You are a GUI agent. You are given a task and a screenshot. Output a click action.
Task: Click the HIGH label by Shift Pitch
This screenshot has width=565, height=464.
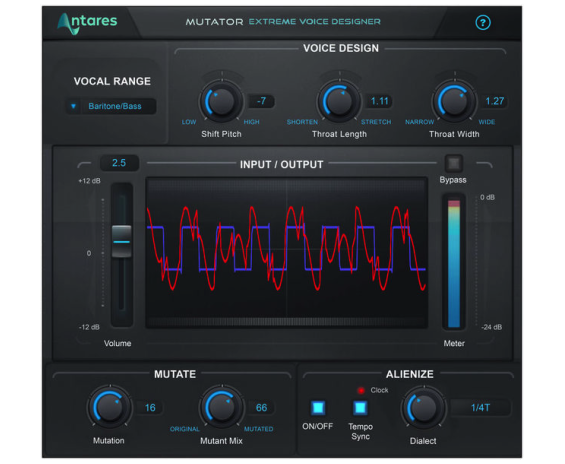251,122
